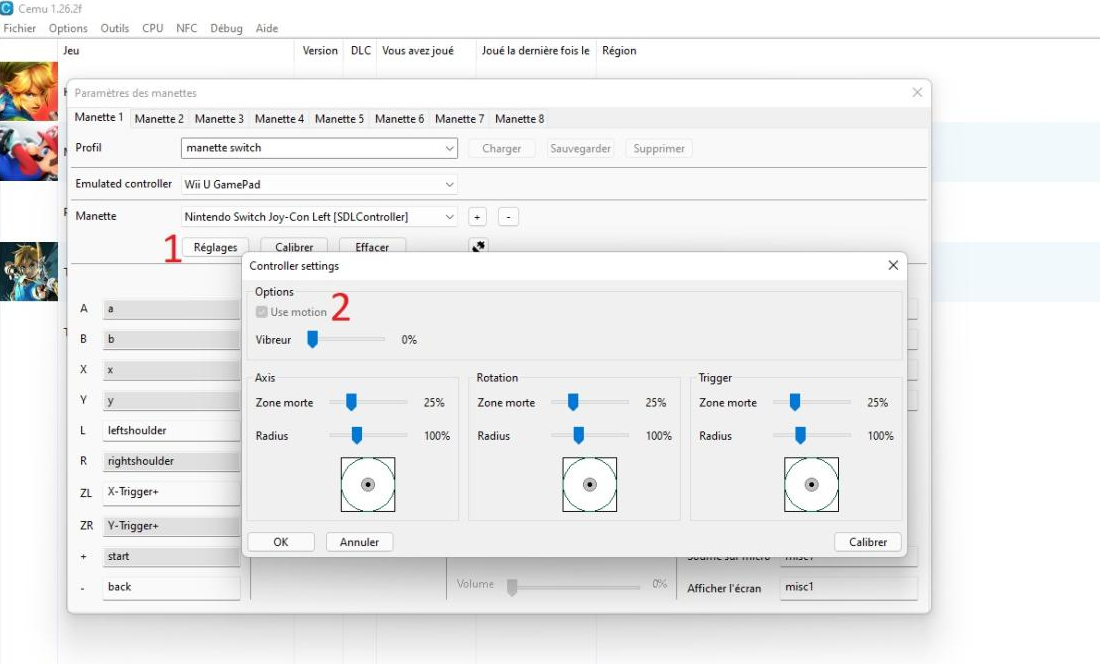Click the Axis stick preview circle

coord(368,484)
